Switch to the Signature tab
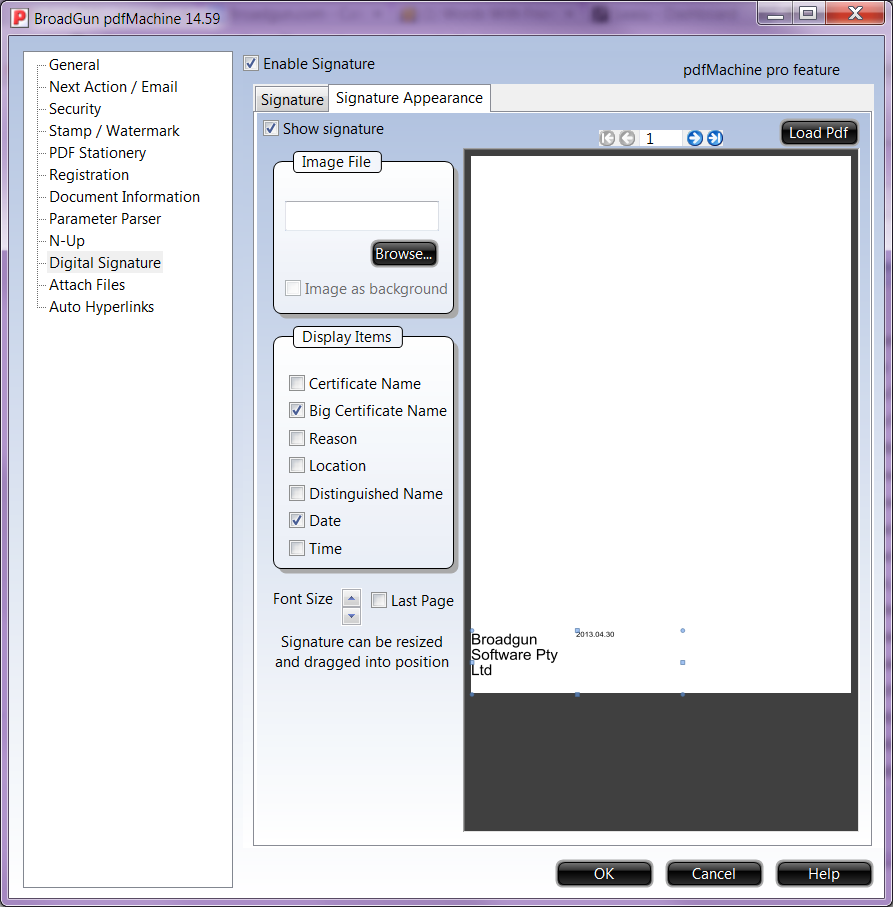This screenshot has width=893, height=907. [x=292, y=100]
